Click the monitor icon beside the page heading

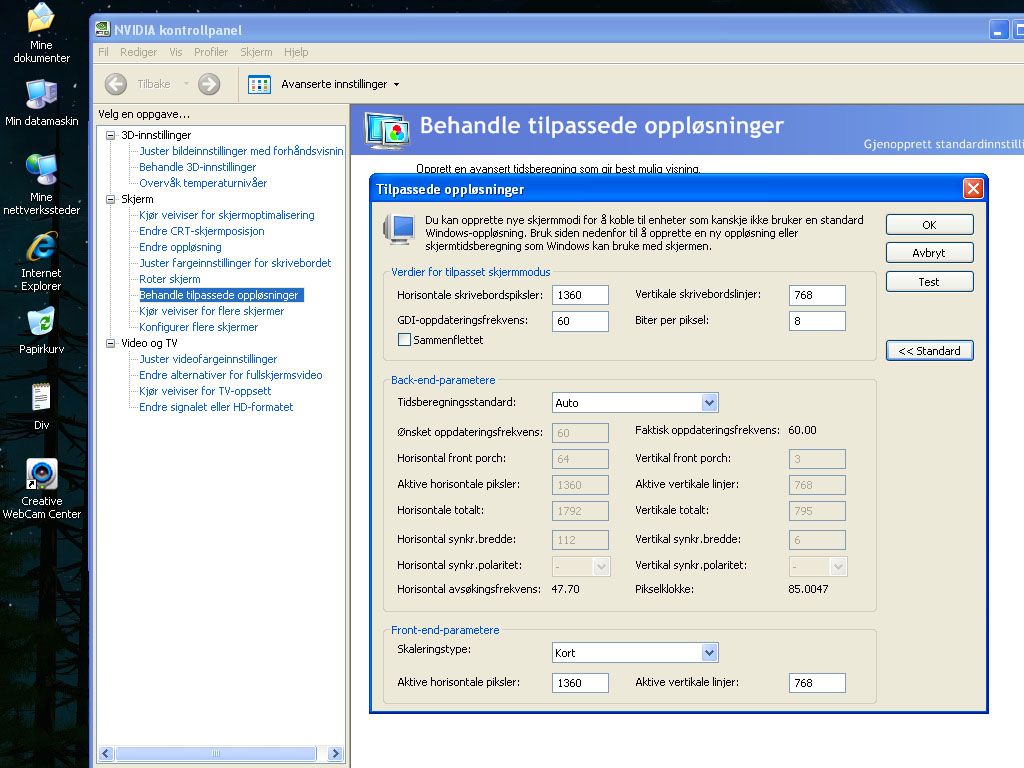click(387, 130)
